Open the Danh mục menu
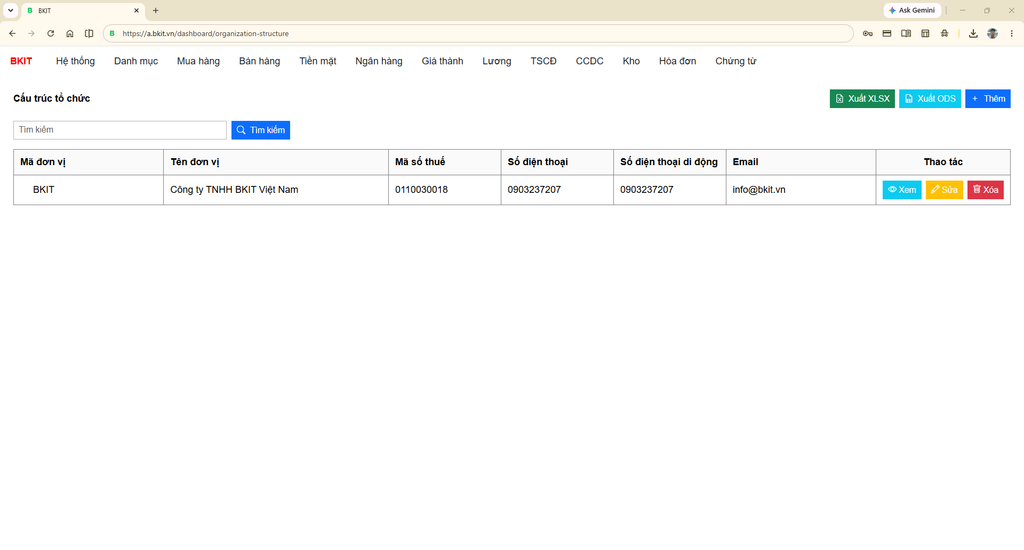The height and width of the screenshot is (550, 1024). (x=136, y=61)
